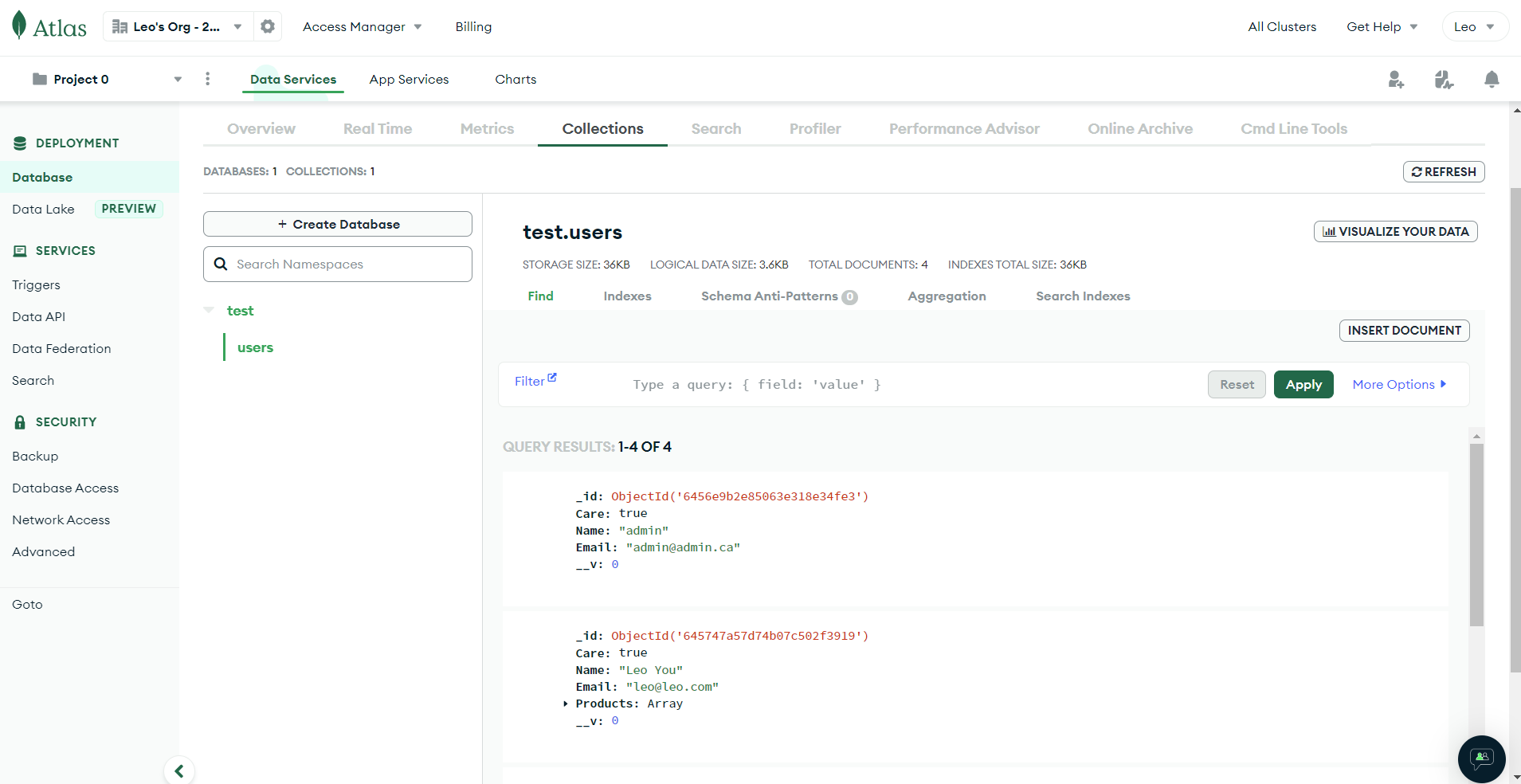Viewport: 1521px width, 784px height.
Task: Click the query filter input field
Action: [x=912, y=385]
